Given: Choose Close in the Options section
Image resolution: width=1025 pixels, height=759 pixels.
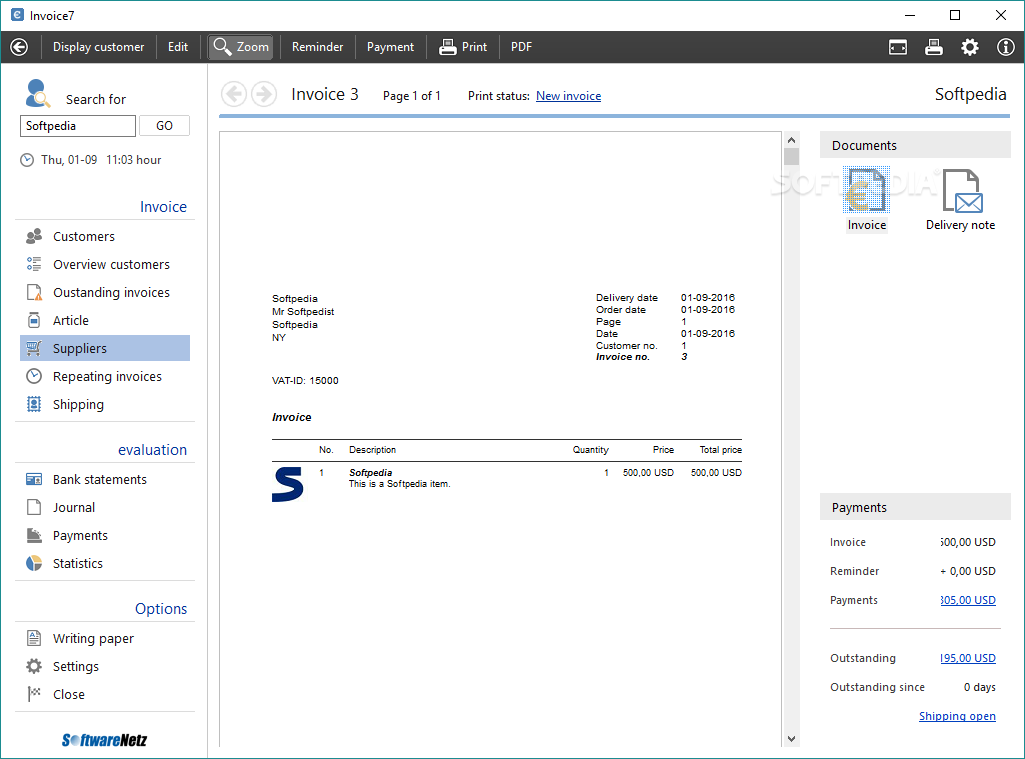Looking at the screenshot, I should [x=69, y=695].
